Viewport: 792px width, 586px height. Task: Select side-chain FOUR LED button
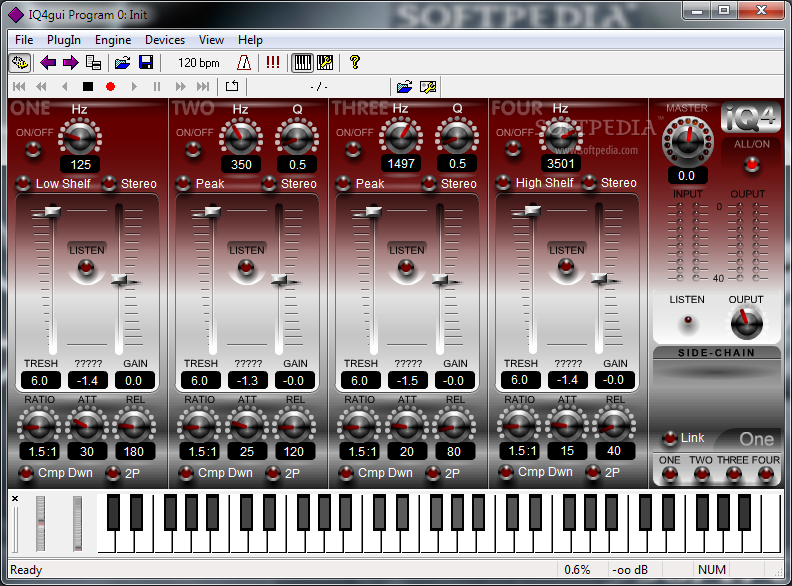766,474
